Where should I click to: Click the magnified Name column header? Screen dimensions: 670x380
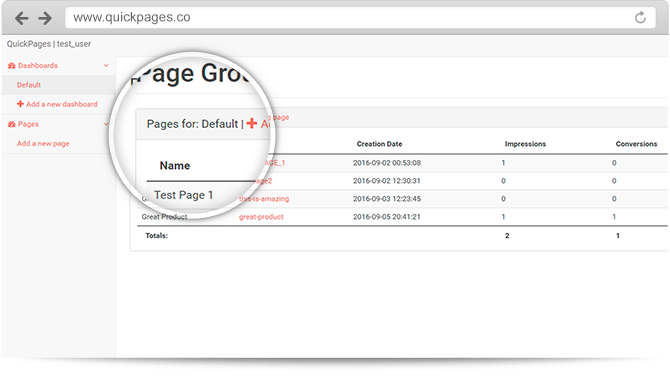[x=175, y=165]
